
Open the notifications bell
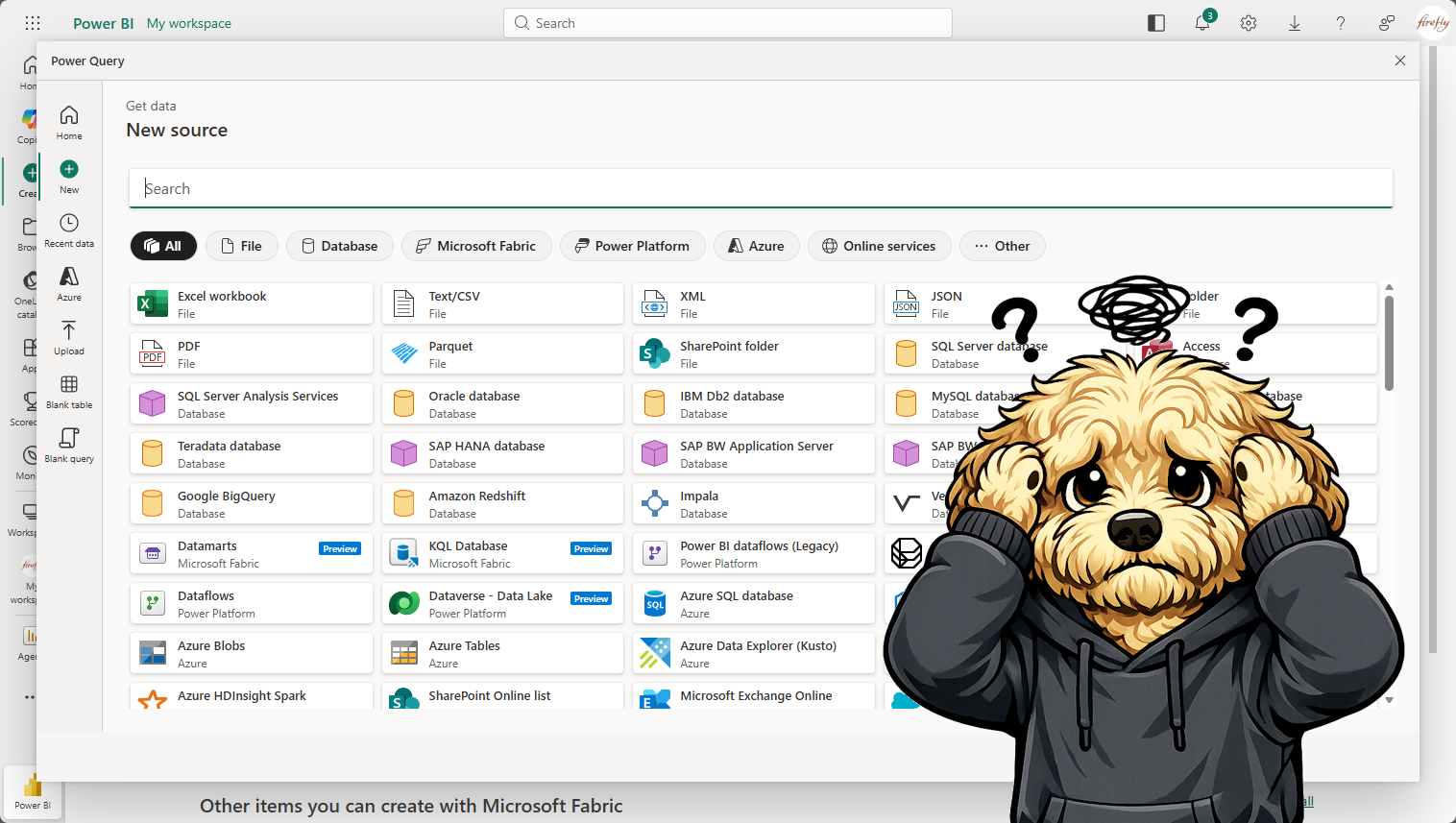click(1201, 23)
